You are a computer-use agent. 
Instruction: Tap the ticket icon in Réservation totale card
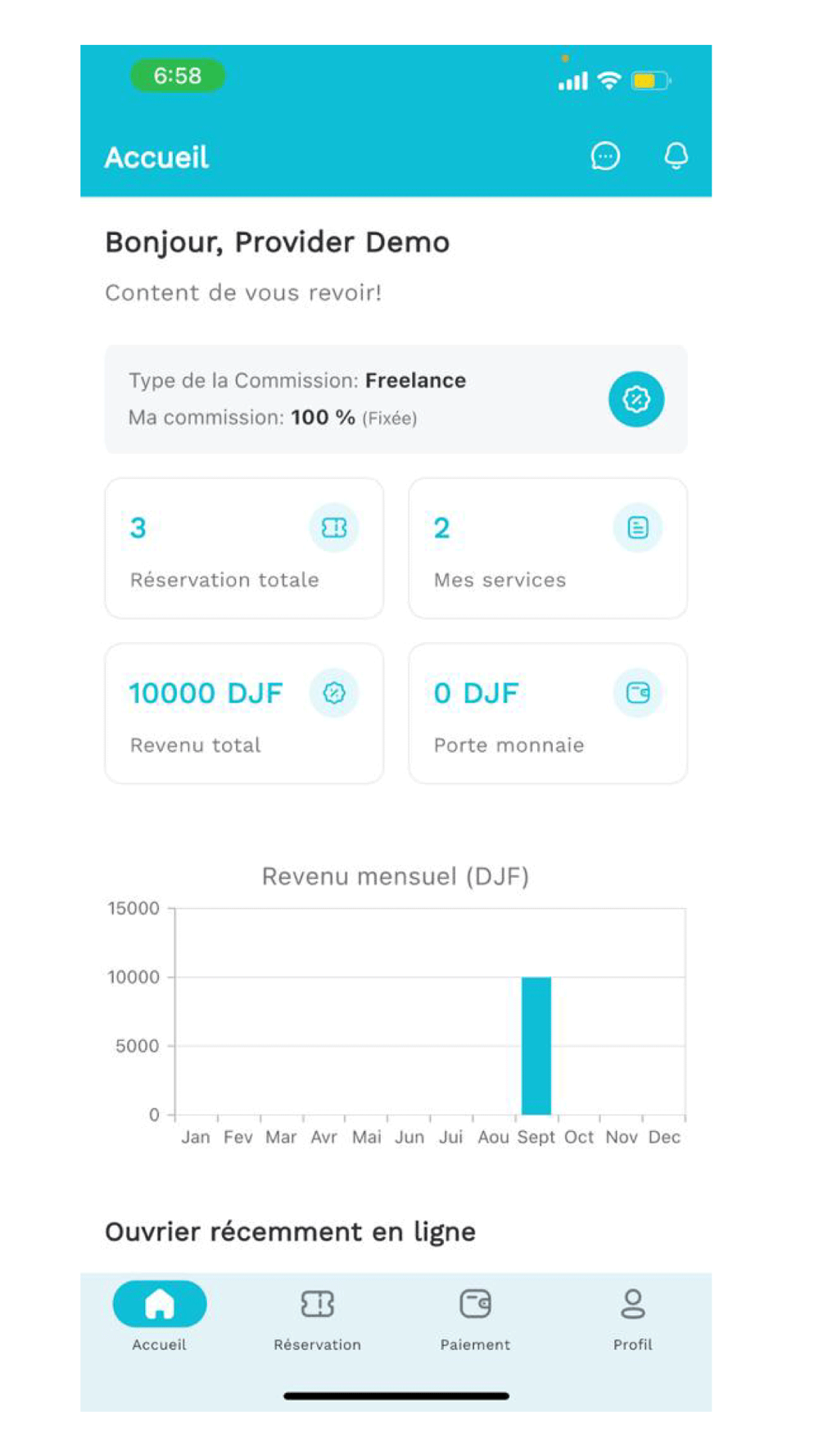[x=333, y=528]
